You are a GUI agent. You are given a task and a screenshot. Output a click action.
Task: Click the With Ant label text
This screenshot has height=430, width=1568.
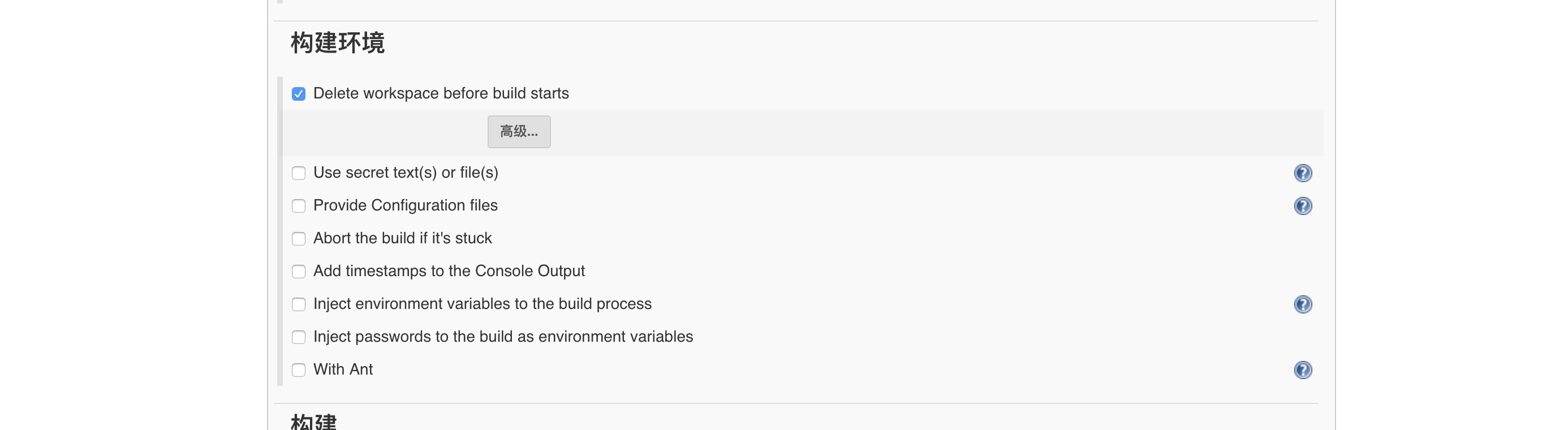(343, 369)
